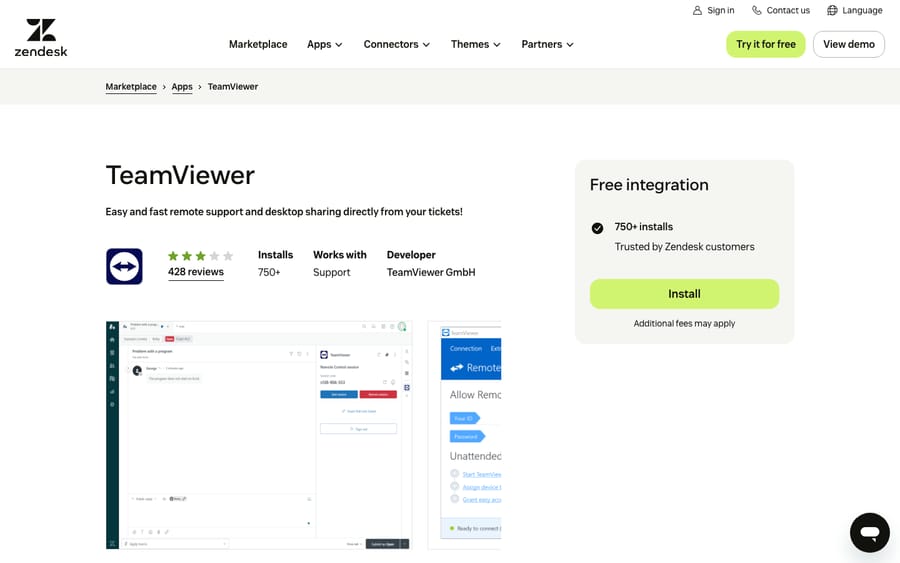The image size is (900, 563).
Task: Open the first Zendesk ticket screenshot
Action: (259, 435)
